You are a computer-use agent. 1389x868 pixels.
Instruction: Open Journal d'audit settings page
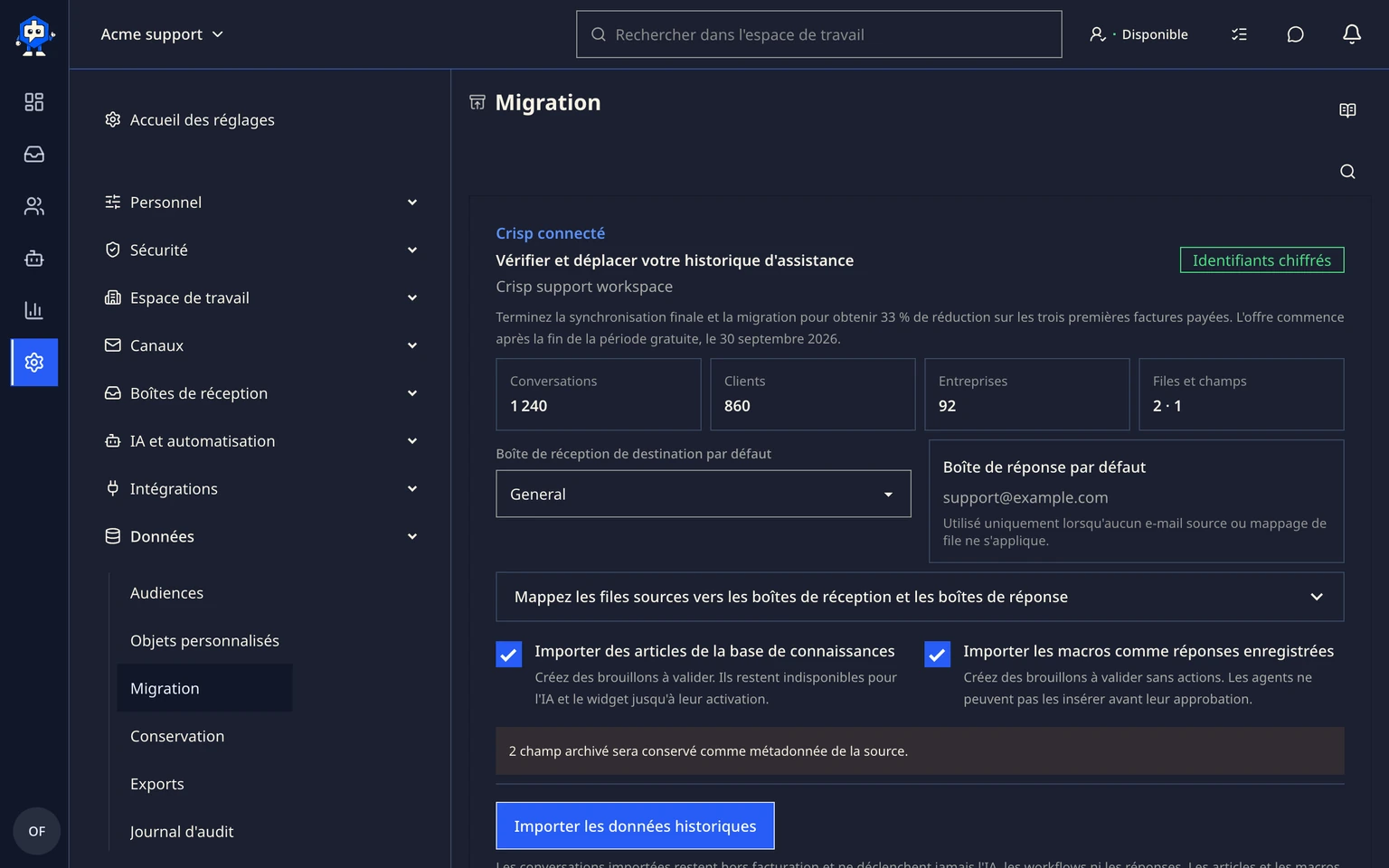click(182, 832)
